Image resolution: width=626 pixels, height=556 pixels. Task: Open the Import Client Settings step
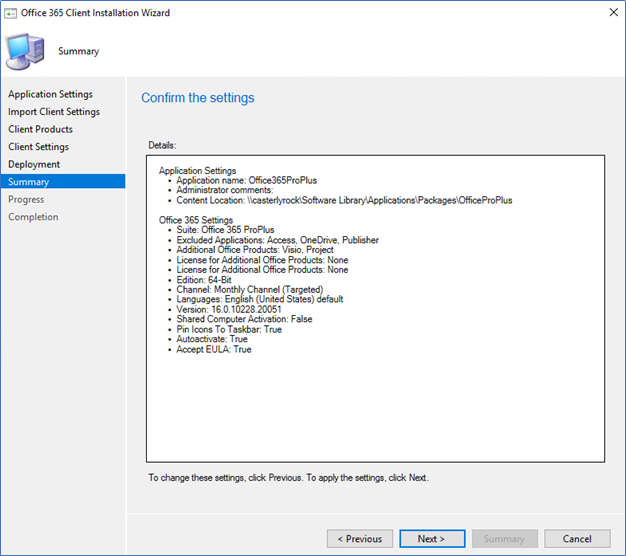point(54,112)
